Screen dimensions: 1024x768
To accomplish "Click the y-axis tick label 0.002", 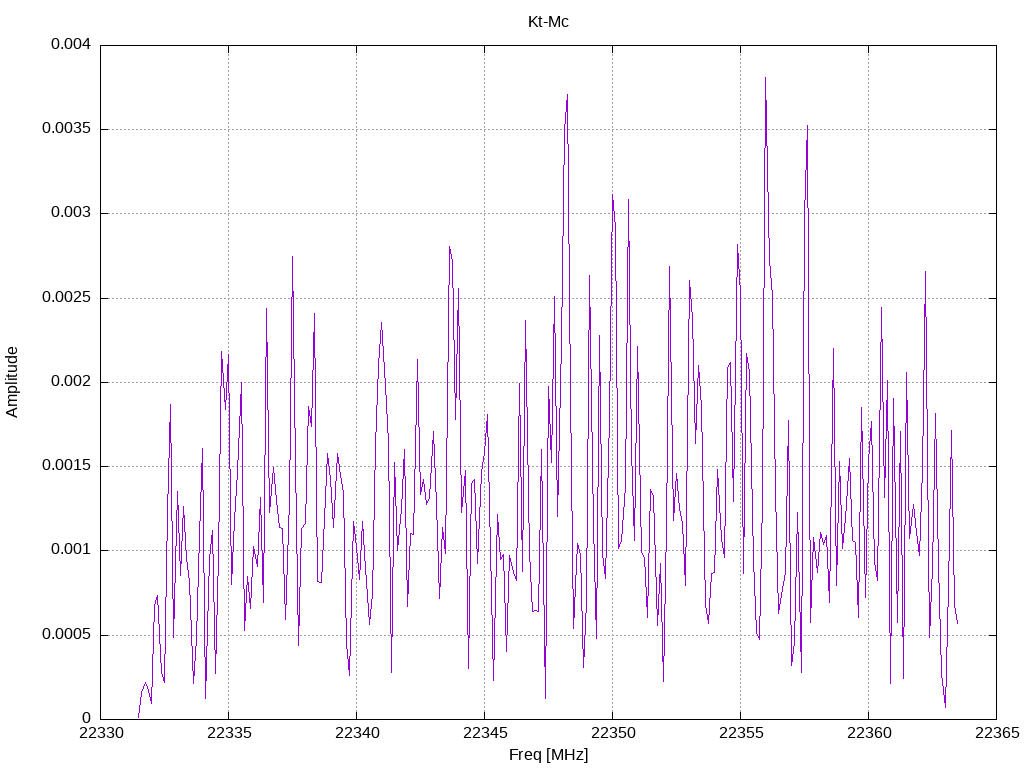I will pyautogui.click(x=71, y=381).
